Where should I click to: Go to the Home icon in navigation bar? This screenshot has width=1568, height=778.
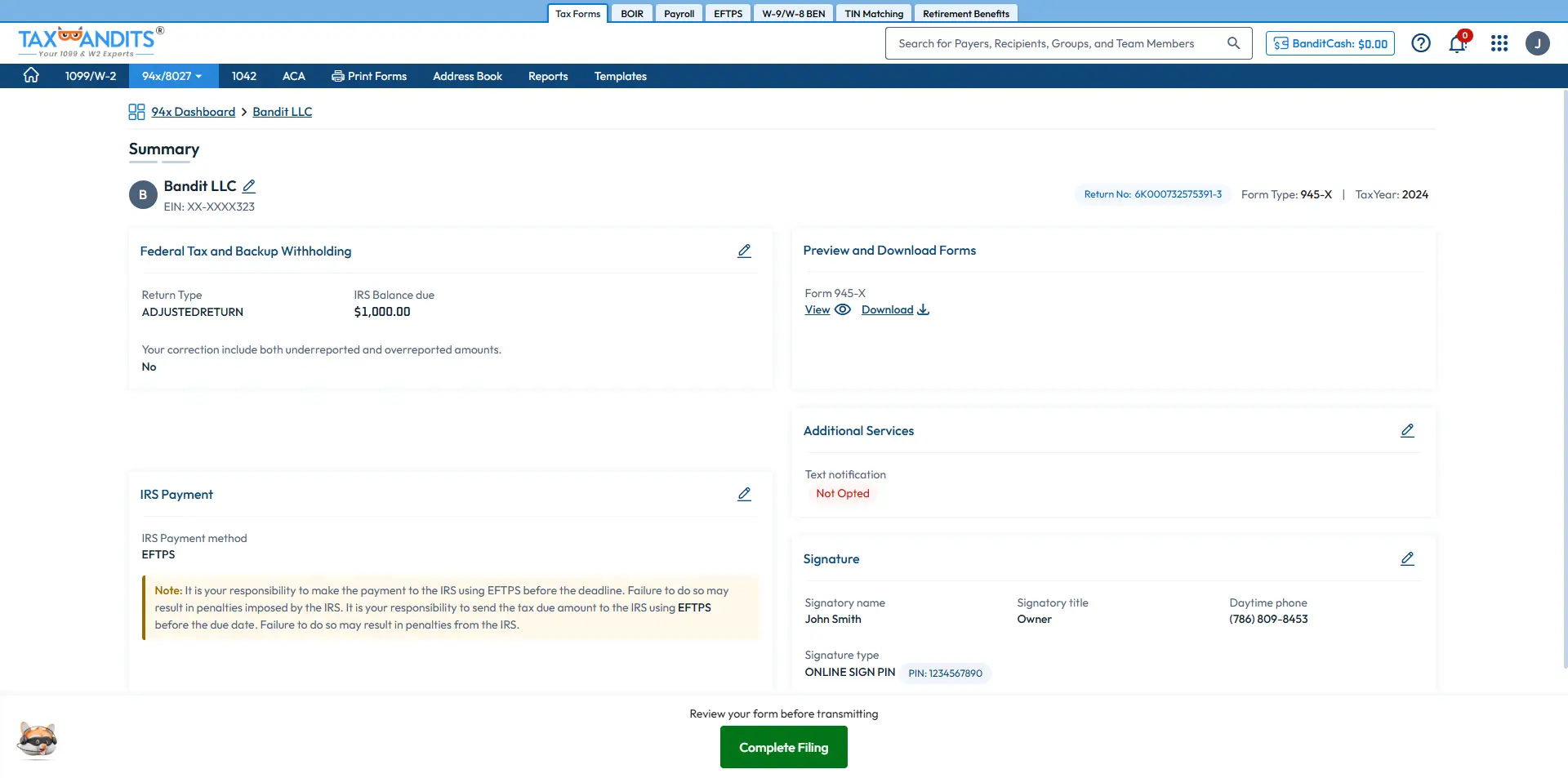(31, 75)
